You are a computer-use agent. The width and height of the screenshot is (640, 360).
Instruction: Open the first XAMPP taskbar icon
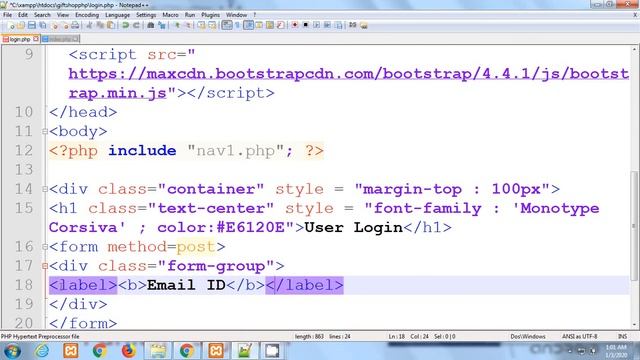[71, 351]
